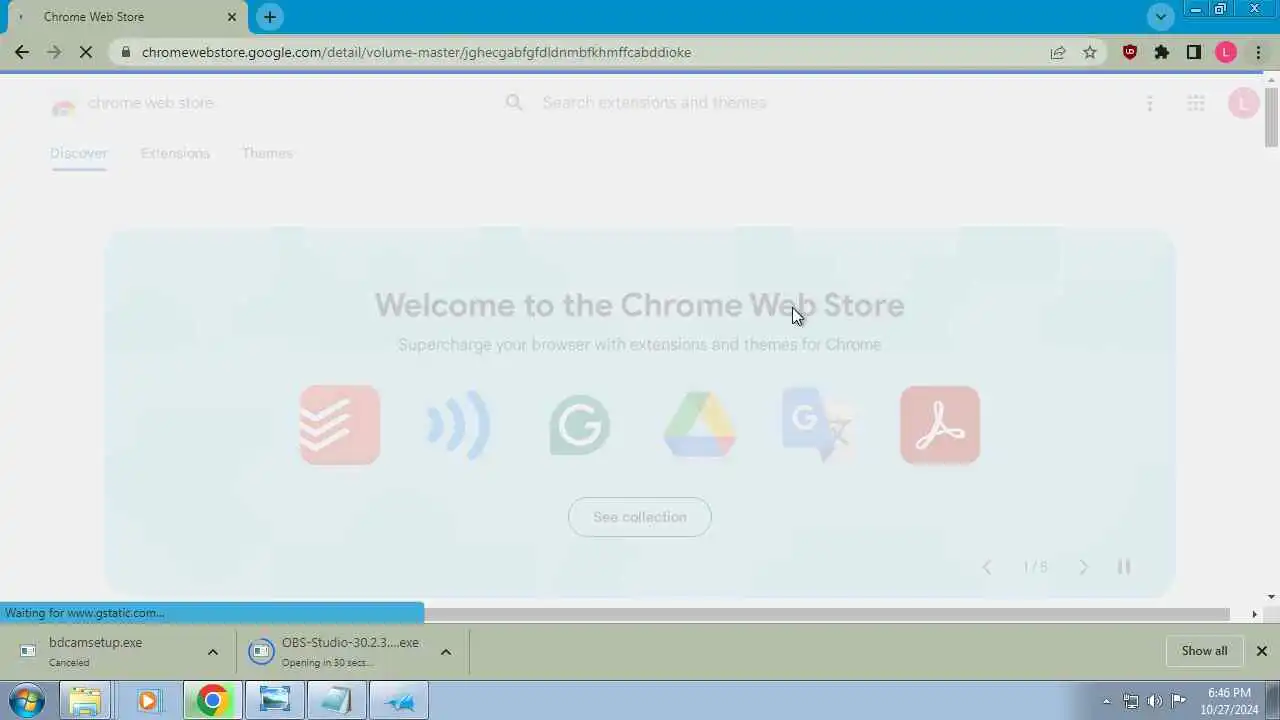Expand options for bdcamsetup.exe download

213,652
